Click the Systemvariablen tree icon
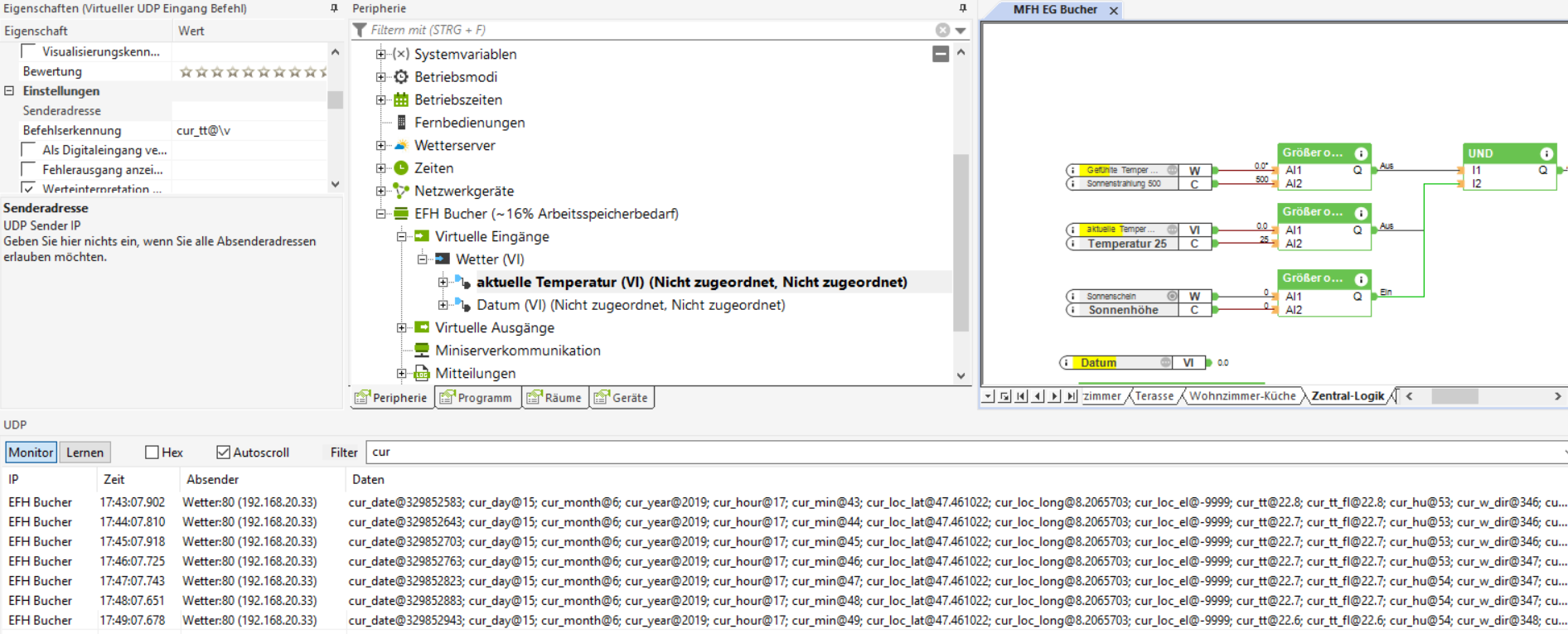The width and height of the screenshot is (1568, 634). pos(401,54)
